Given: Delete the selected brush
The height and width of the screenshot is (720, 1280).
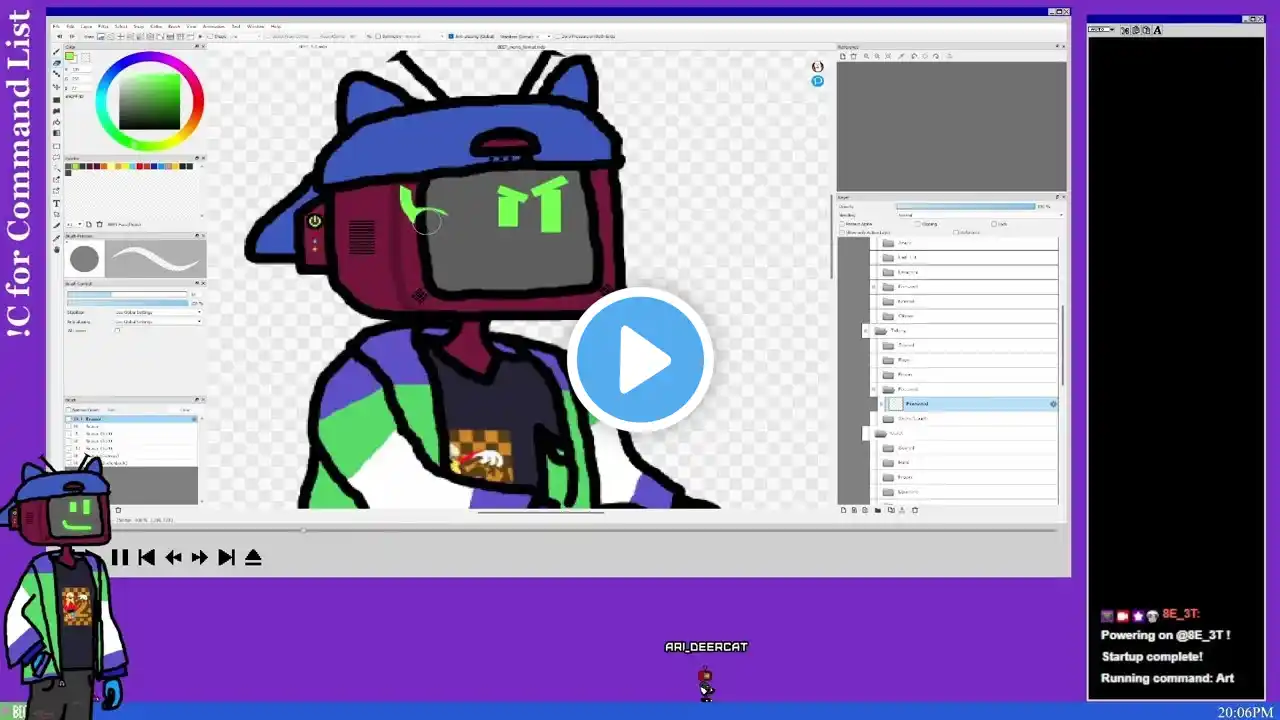Looking at the screenshot, I should (118, 510).
